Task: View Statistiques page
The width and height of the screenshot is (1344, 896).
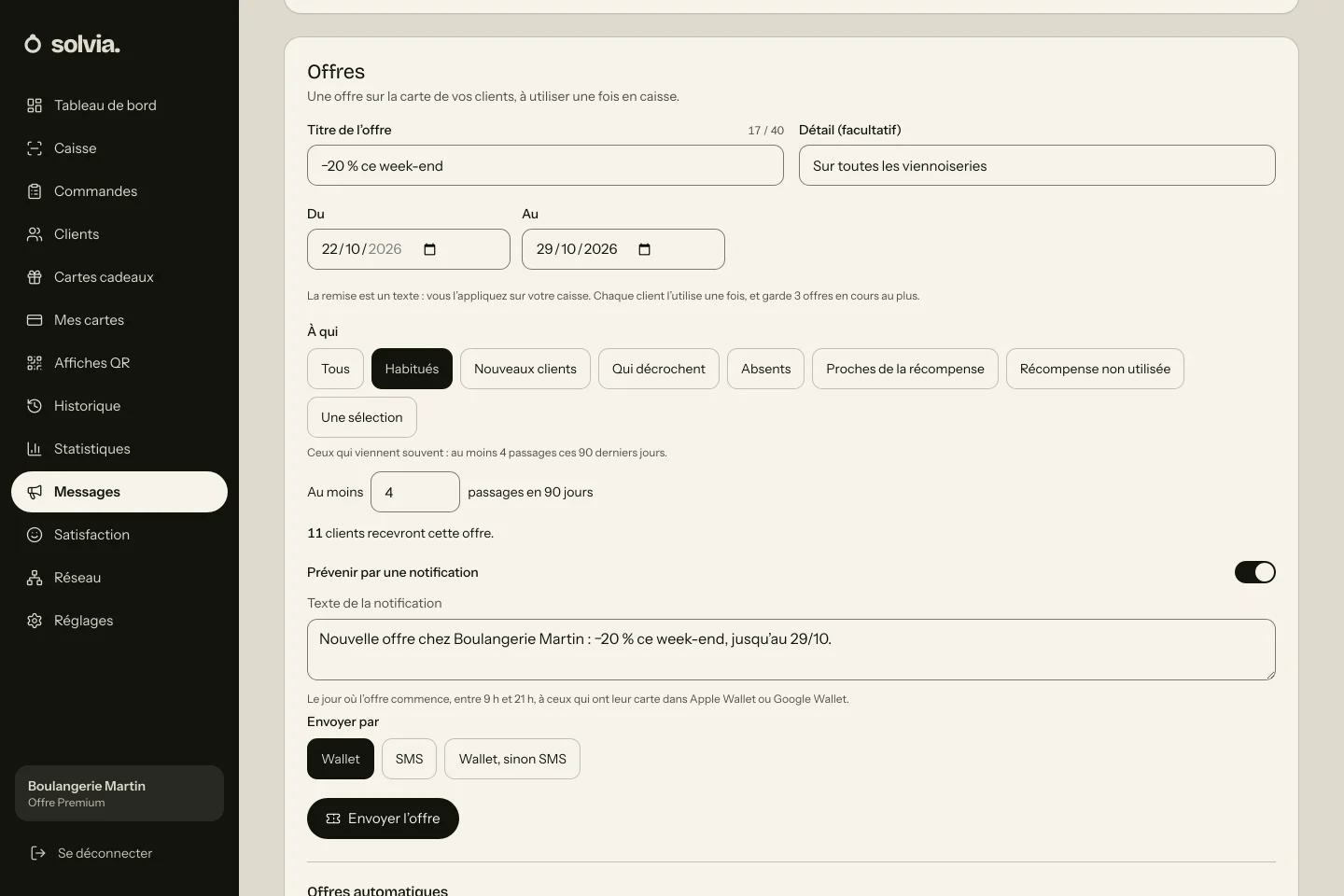Action: click(x=119, y=449)
